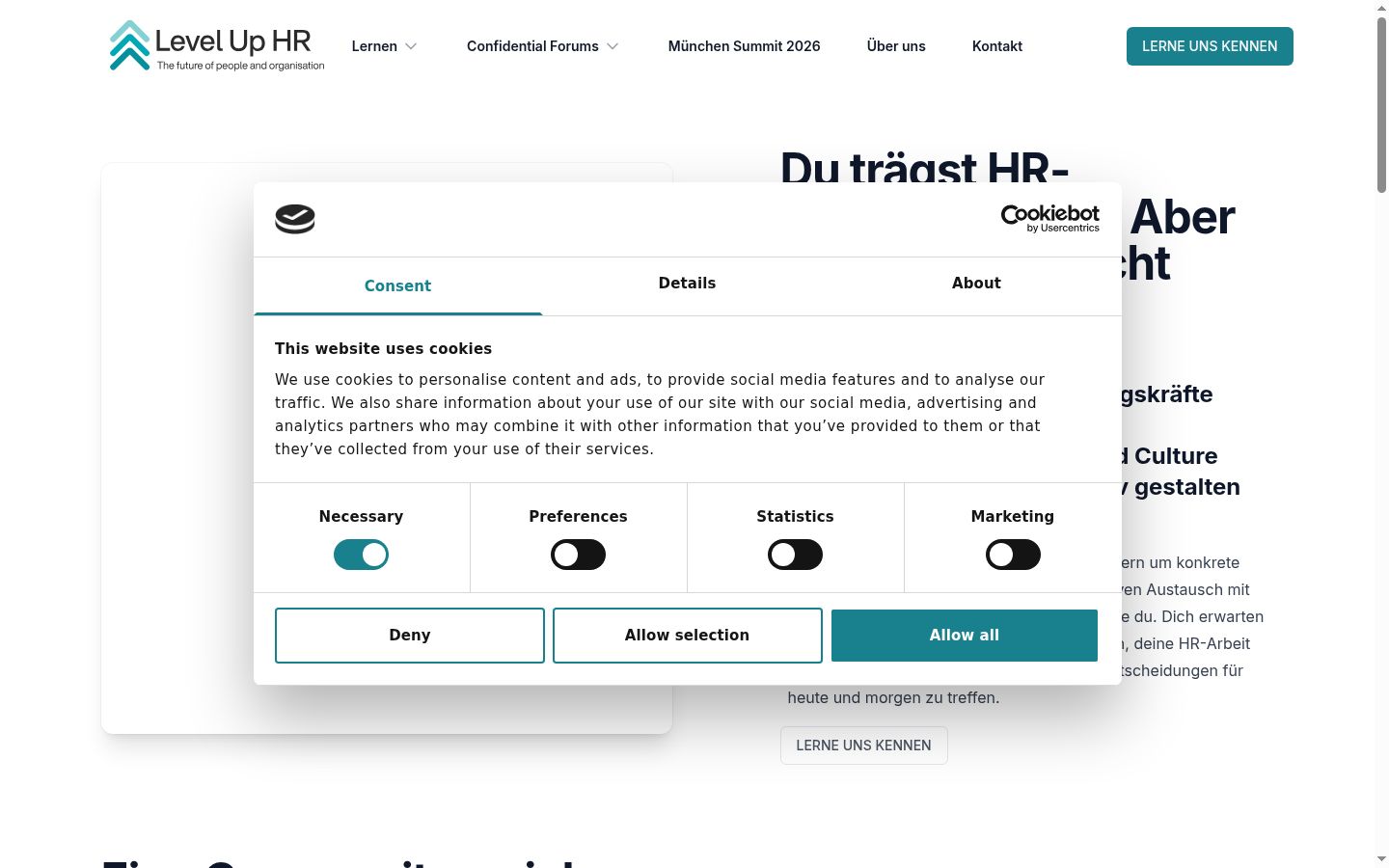1389x868 pixels.
Task: Click outlined LERNE UNS KENNEN button below text
Action: (863, 746)
